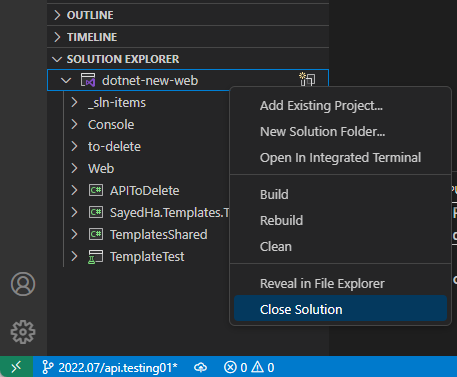Choose Add Existing Project... from context menu
The image size is (457, 377).
click(x=340, y=106)
